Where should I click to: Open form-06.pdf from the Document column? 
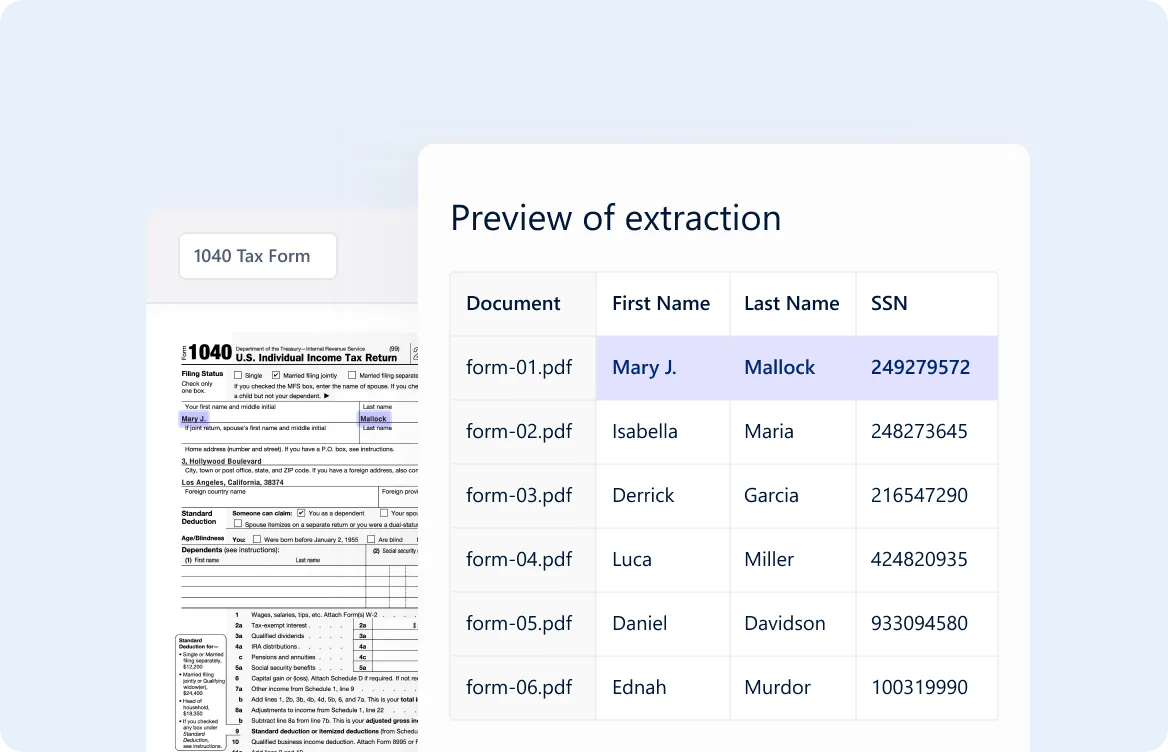coord(518,687)
